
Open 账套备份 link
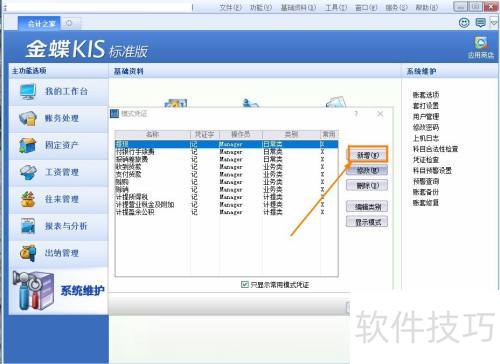tap(426, 192)
